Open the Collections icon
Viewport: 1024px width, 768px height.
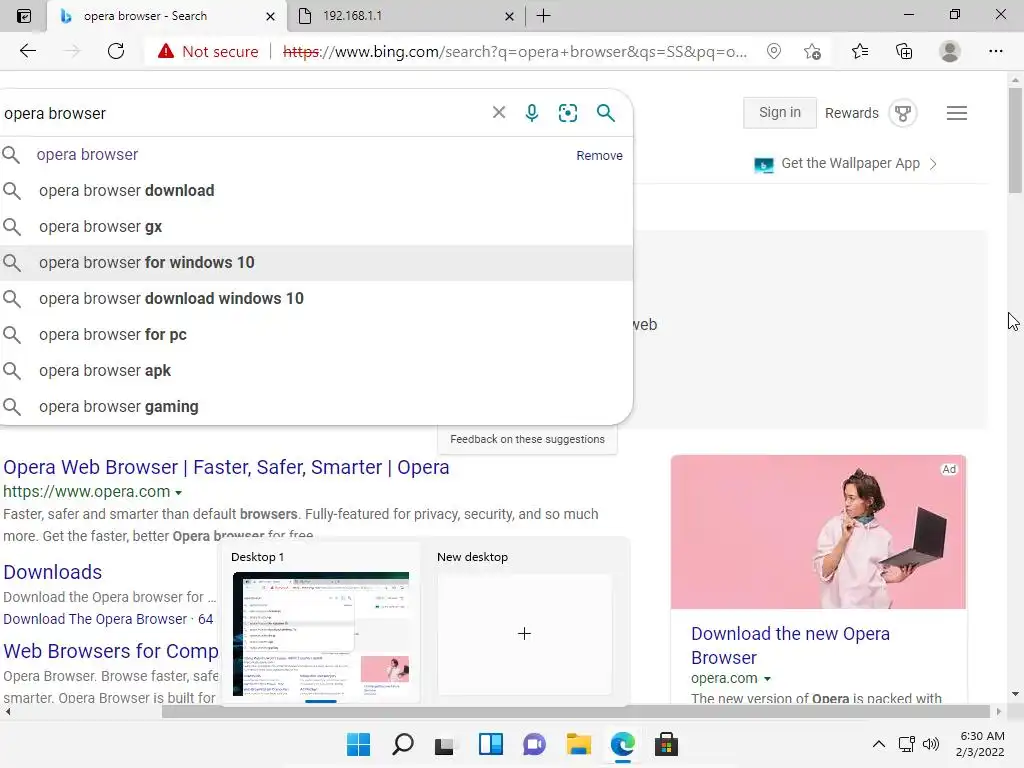coord(904,51)
